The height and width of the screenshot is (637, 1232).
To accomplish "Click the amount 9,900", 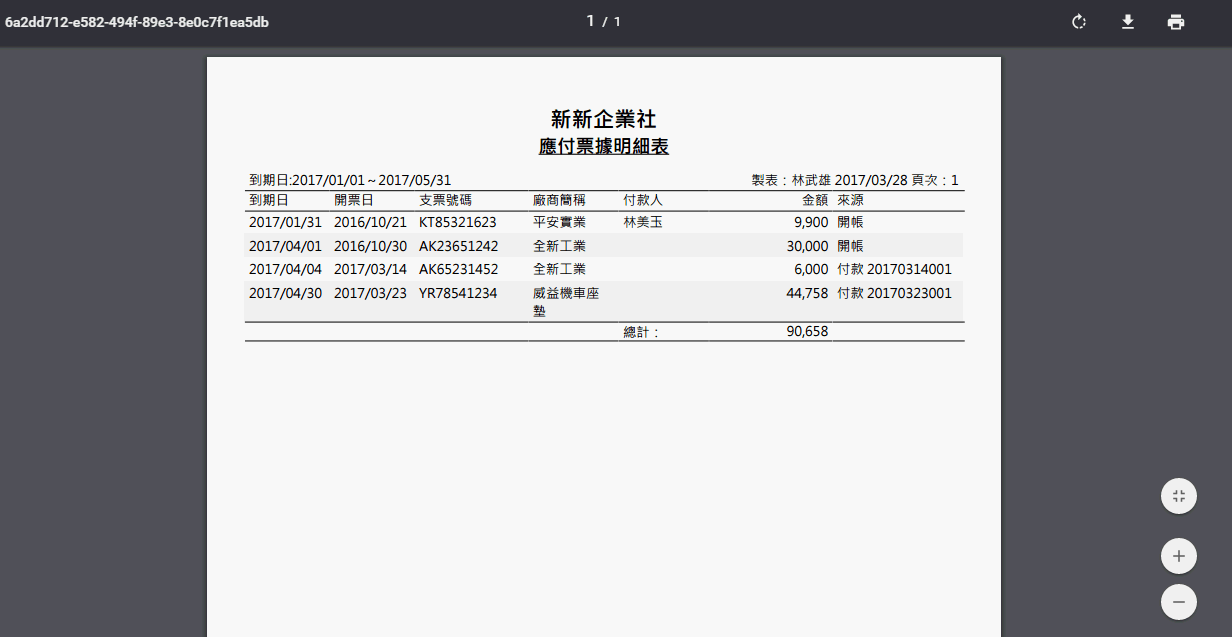I will point(811,222).
